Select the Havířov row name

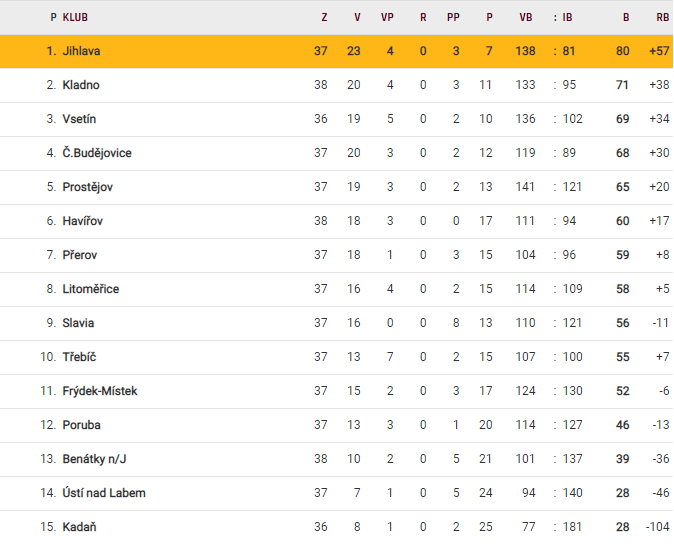tap(83, 221)
